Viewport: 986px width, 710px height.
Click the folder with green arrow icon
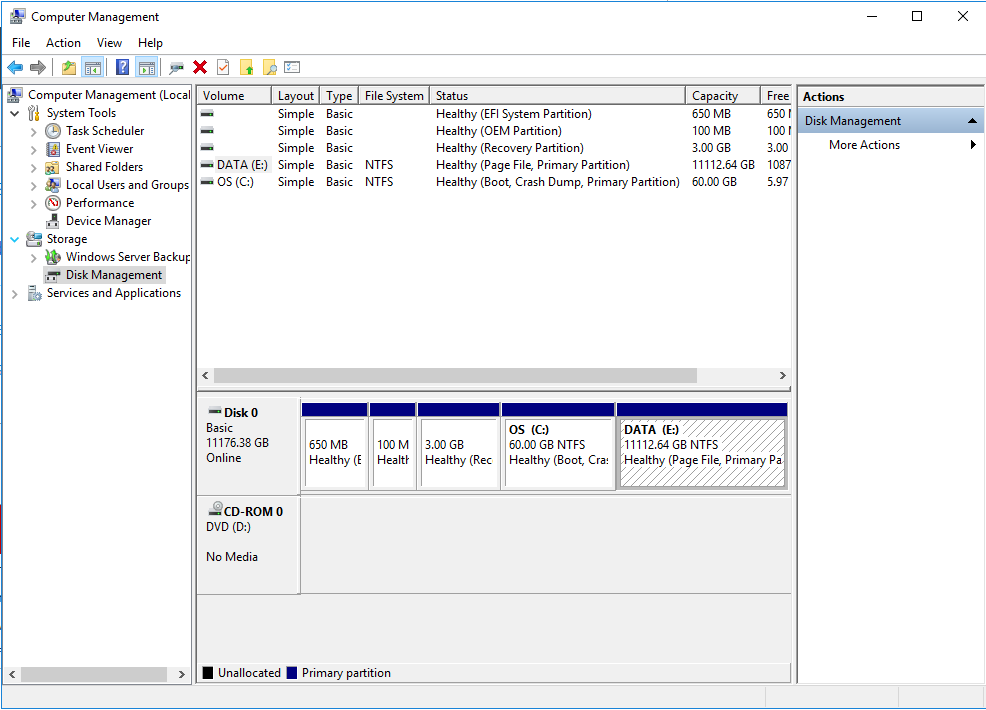(246, 67)
